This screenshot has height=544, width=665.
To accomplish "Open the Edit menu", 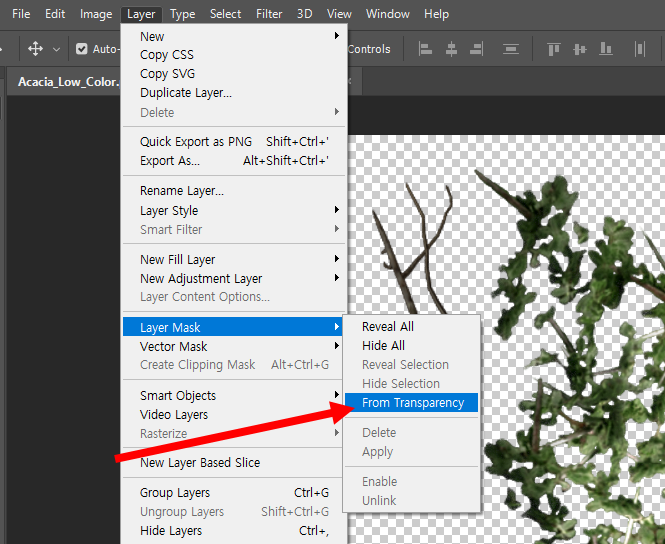I will [x=55, y=14].
